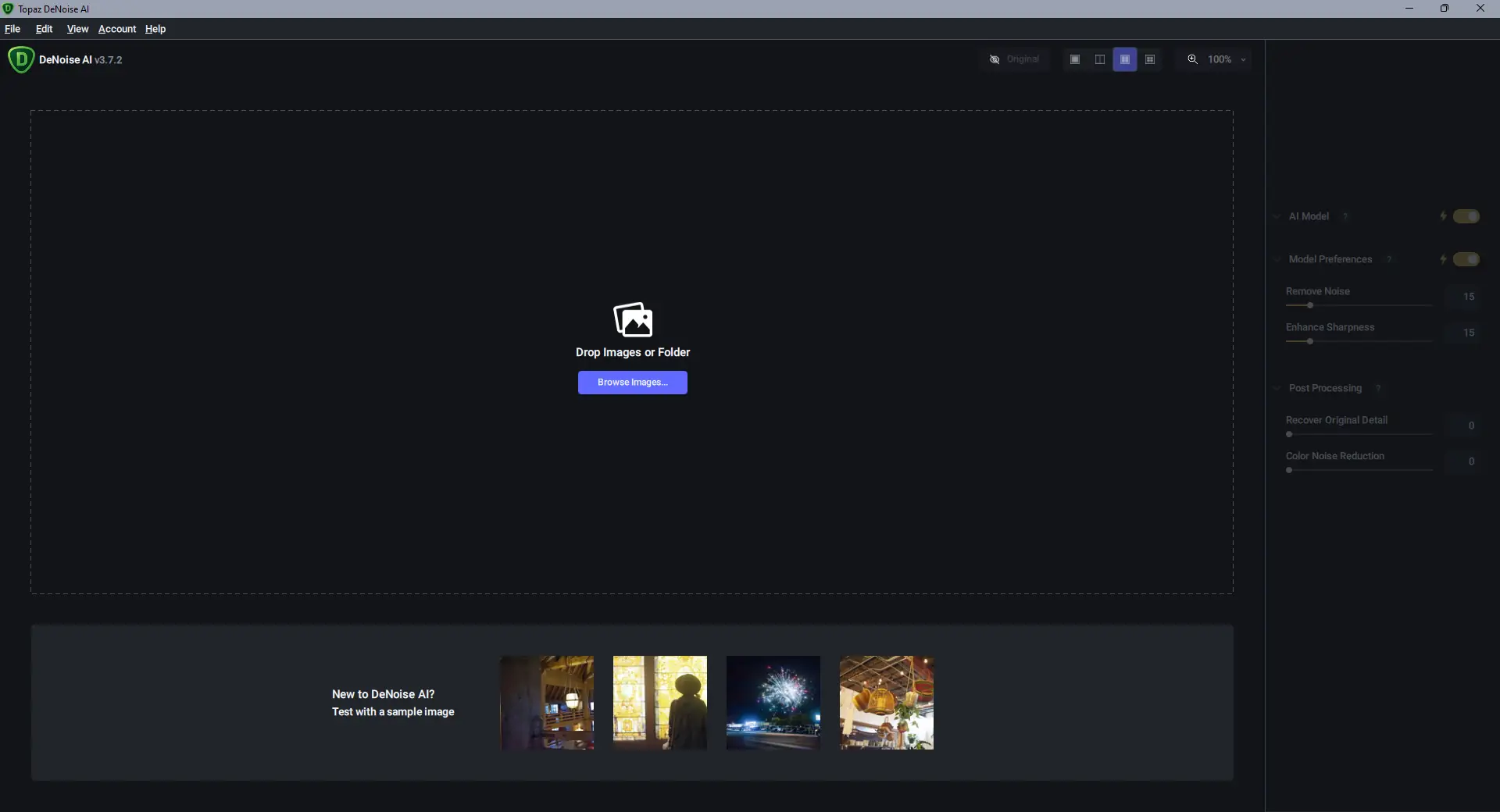The height and width of the screenshot is (812, 1500).
Task: Adjust the Remove Noise slider
Action: point(1359,305)
